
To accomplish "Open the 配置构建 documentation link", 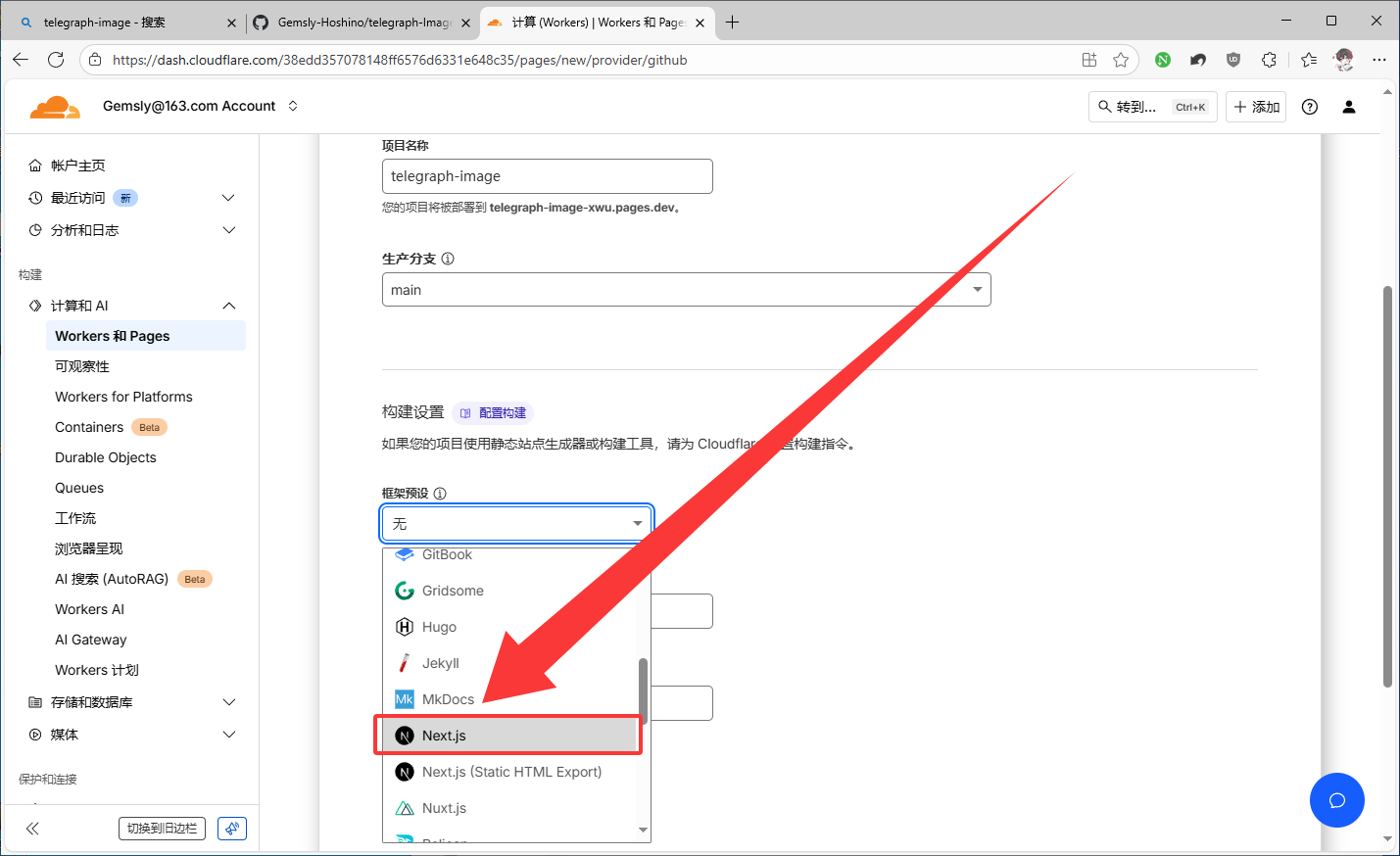I will coord(494,413).
